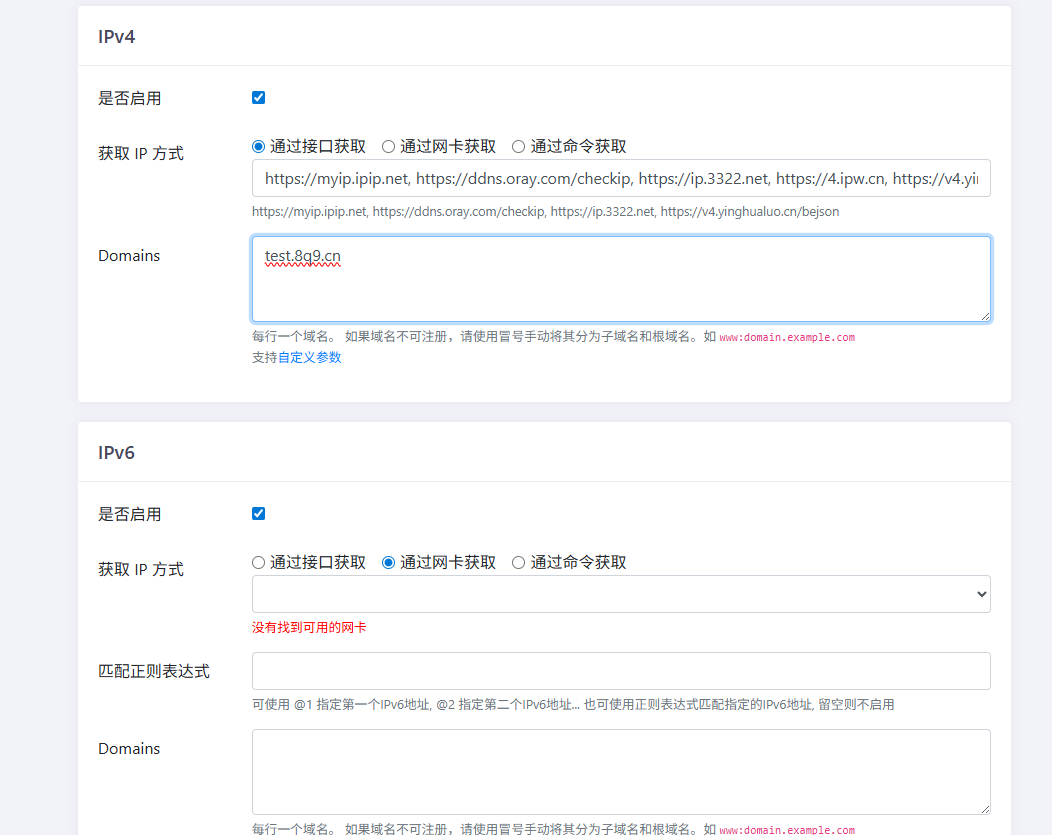
Task: Select IPv4 通过接口获取 radio option
Action: (259, 146)
